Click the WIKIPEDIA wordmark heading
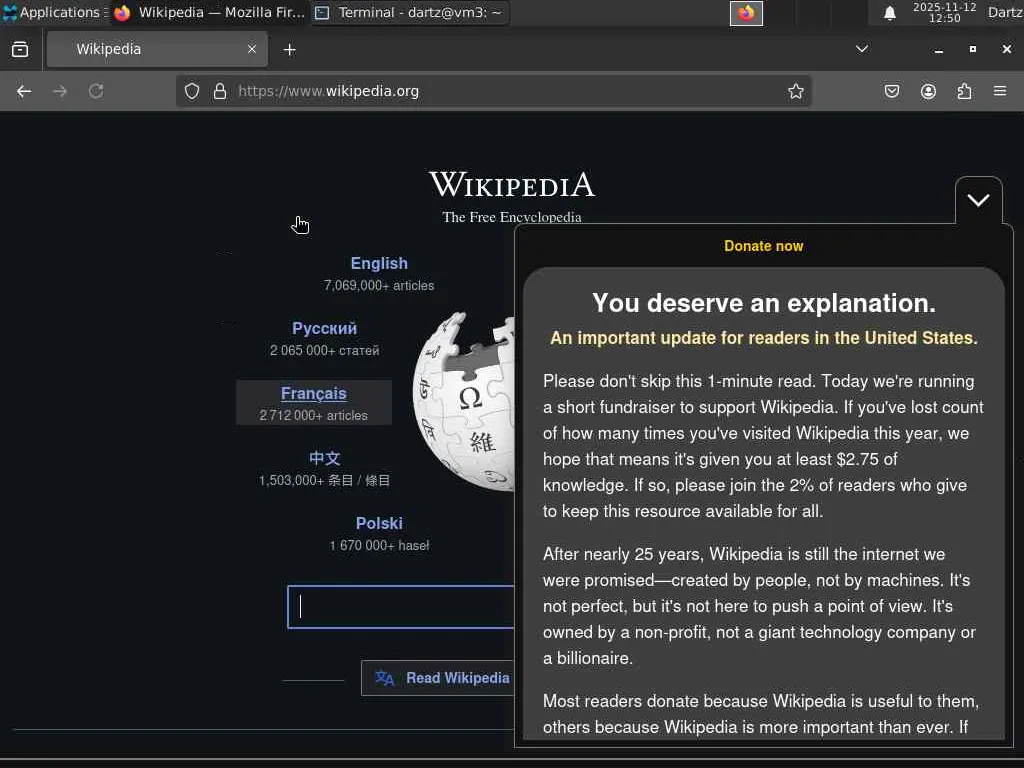1024x768 pixels. 512,184
